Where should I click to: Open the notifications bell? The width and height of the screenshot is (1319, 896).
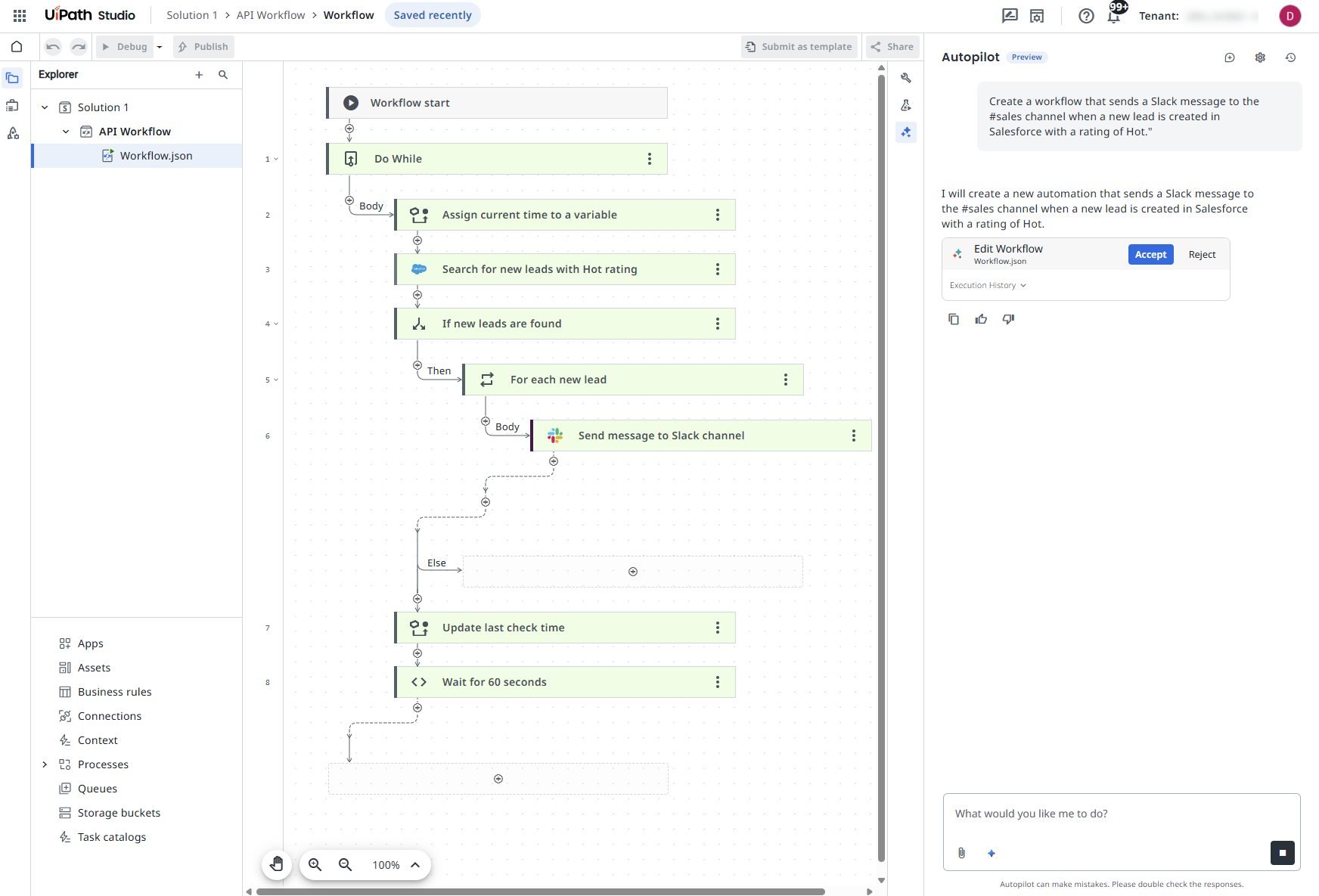(1113, 16)
